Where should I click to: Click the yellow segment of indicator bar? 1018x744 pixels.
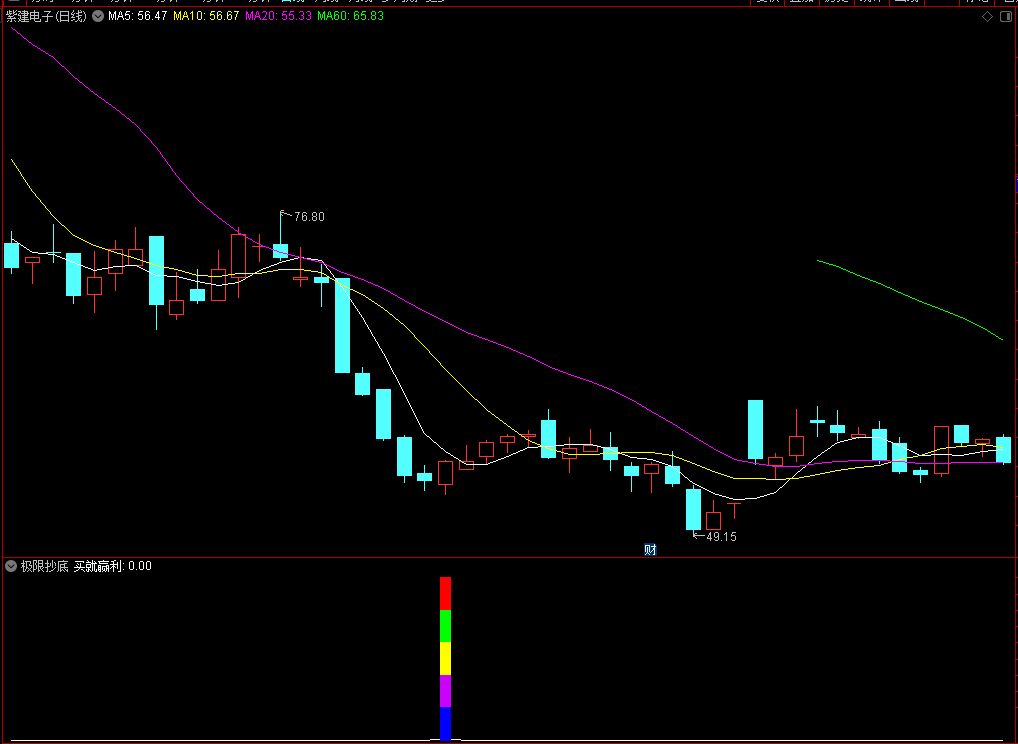coord(445,658)
